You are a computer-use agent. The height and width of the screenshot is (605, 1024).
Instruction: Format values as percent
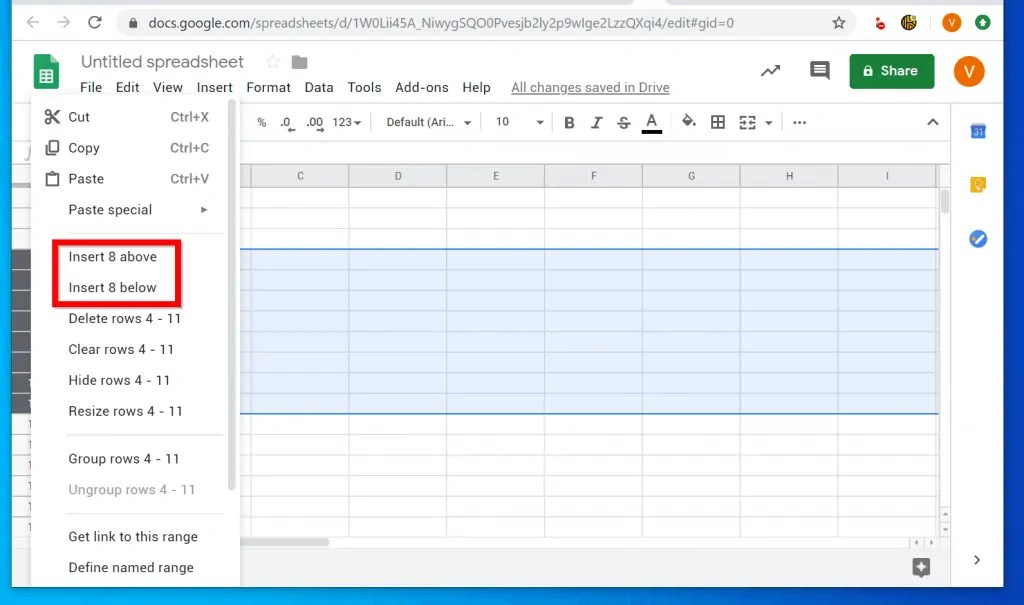click(x=261, y=121)
